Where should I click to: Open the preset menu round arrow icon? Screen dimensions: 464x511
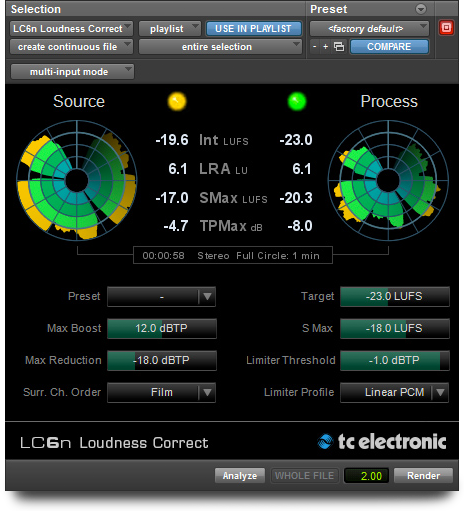[421, 9]
